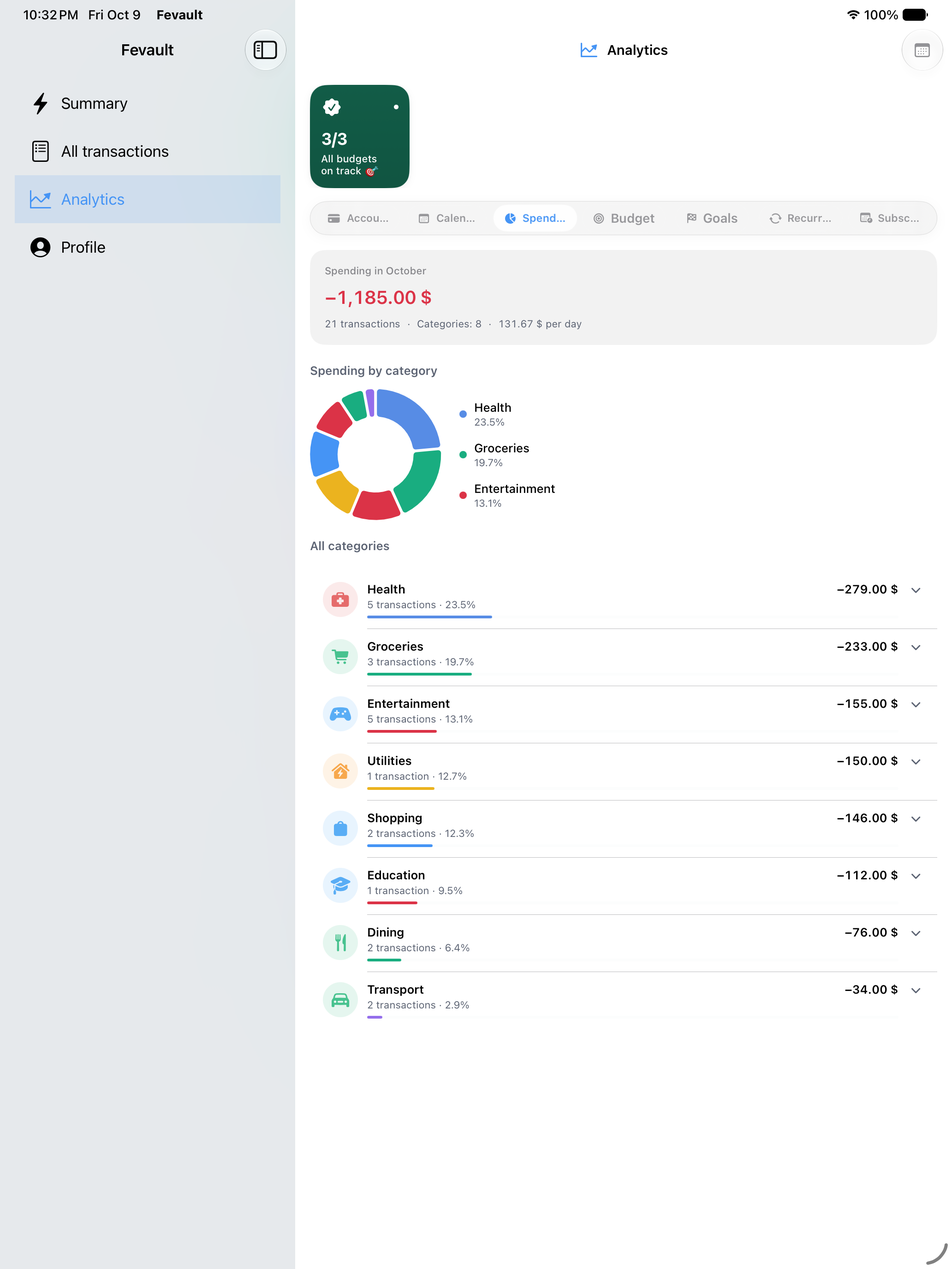This screenshot has width=952, height=1269.
Task: Click the Health medical kit icon
Action: pyautogui.click(x=340, y=599)
